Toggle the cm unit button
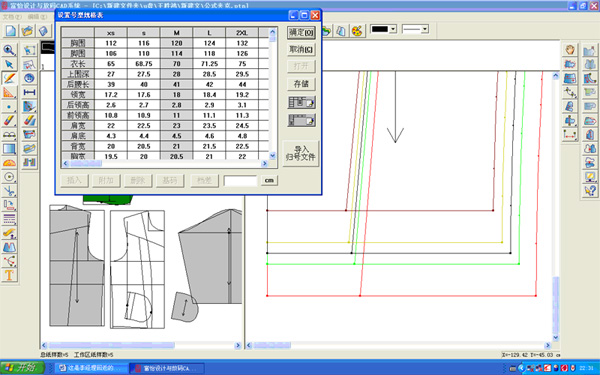 (269, 181)
